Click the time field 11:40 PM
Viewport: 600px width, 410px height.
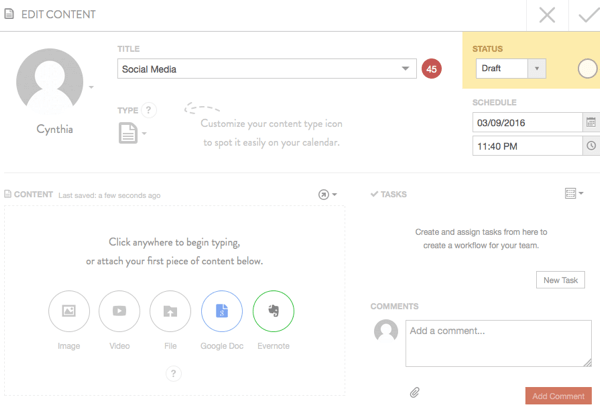pos(527,146)
